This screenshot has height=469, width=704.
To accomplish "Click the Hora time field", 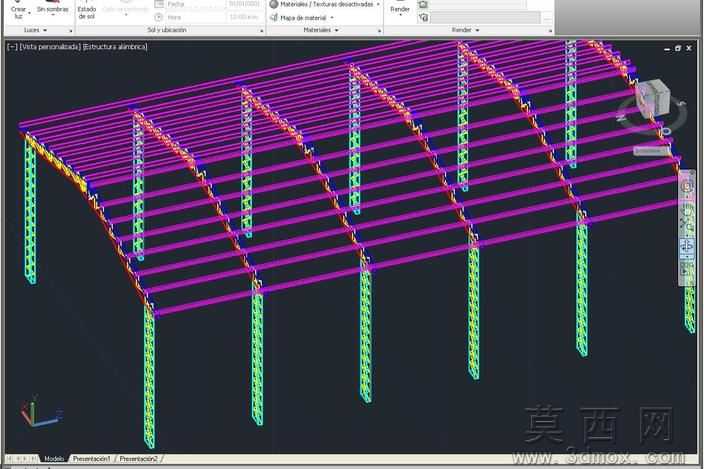I will tap(242, 18).
